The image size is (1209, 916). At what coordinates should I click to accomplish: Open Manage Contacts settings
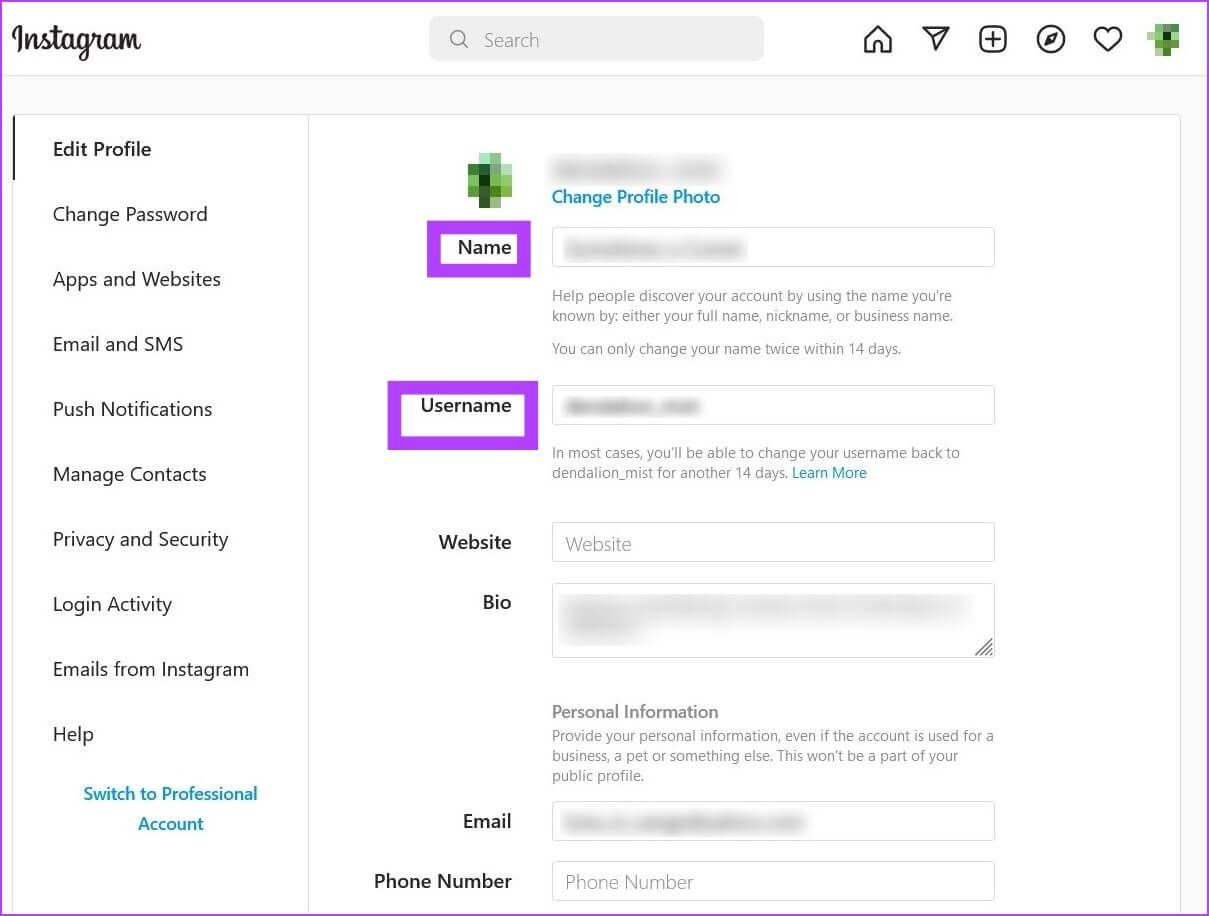pos(130,474)
